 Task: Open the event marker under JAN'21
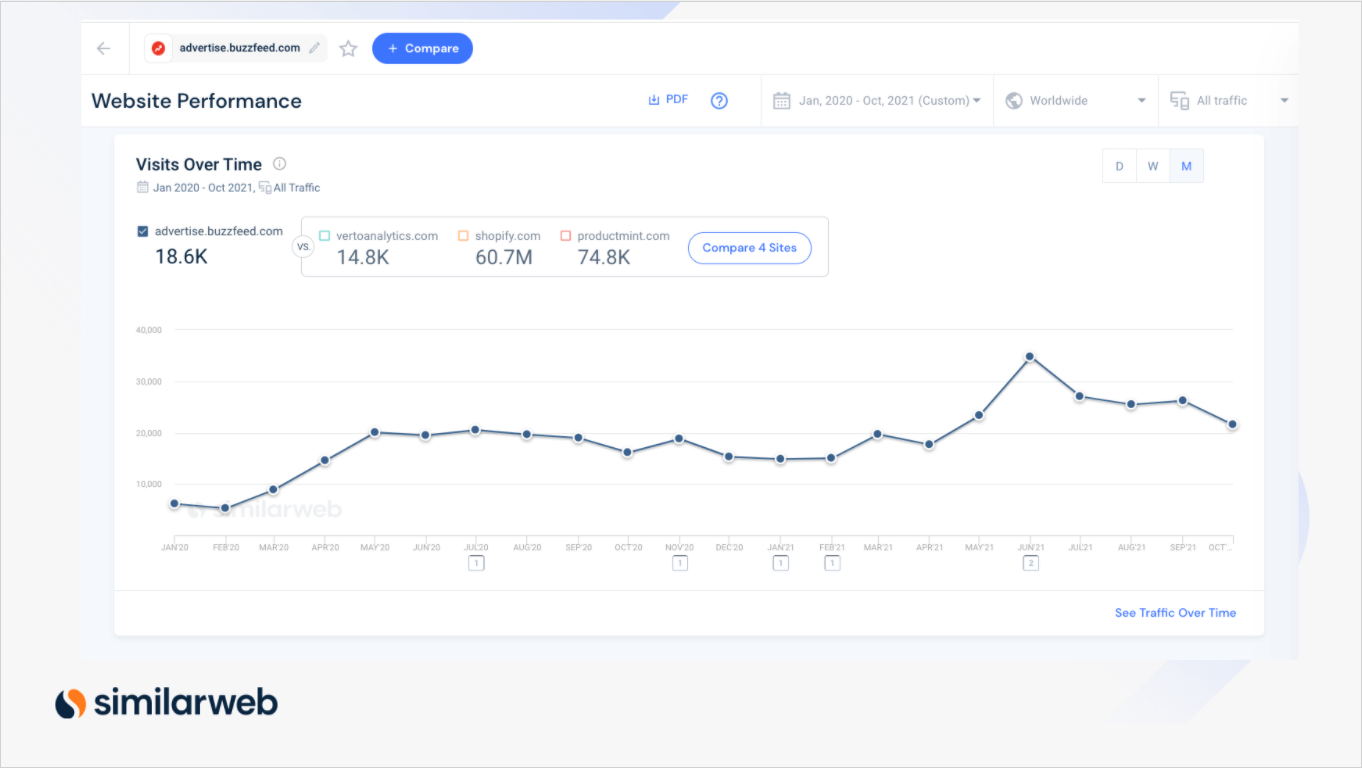tap(781, 563)
